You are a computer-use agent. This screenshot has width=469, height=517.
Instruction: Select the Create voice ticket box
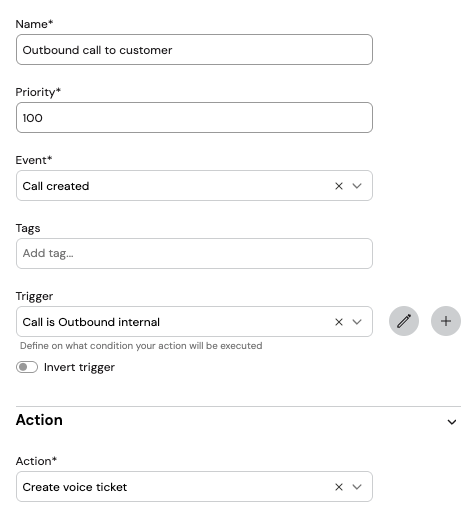click(194, 487)
